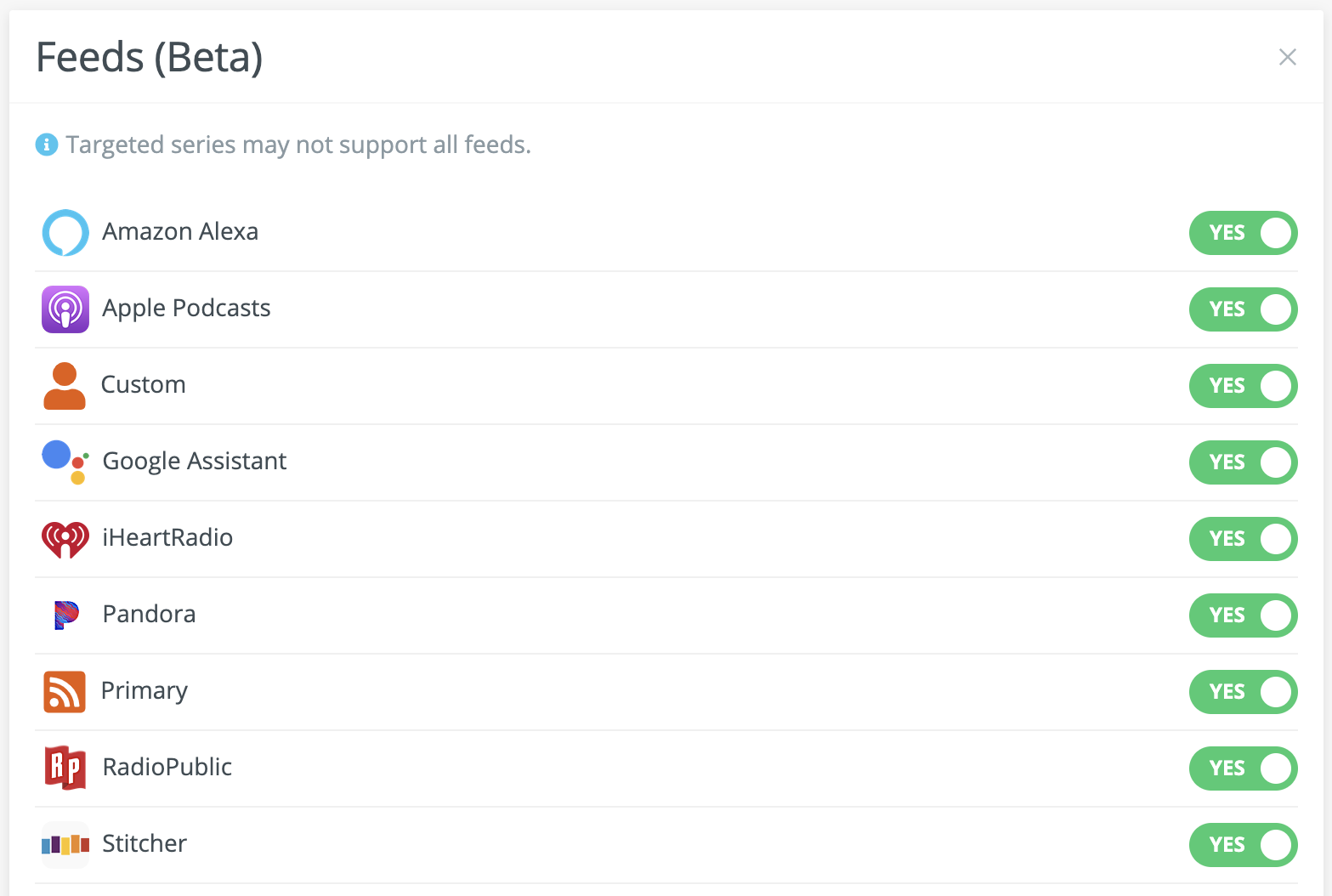The width and height of the screenshot is (1332, 896).
Task: Turn off the Pandora feed toggle
Action: pyautogui.click(x=1243, y=615)
